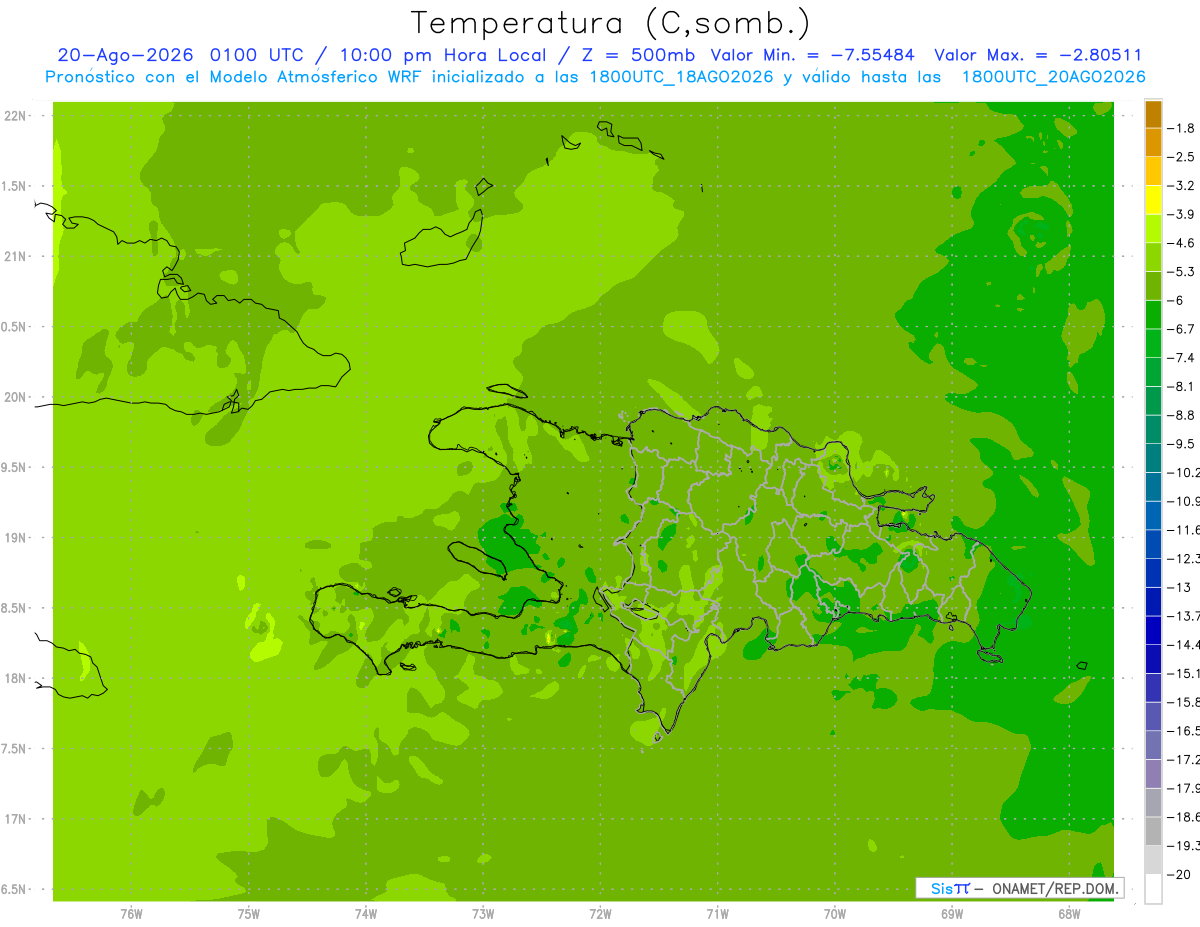
Task: Click the "73W" longitude axis label
Action: 483,914
